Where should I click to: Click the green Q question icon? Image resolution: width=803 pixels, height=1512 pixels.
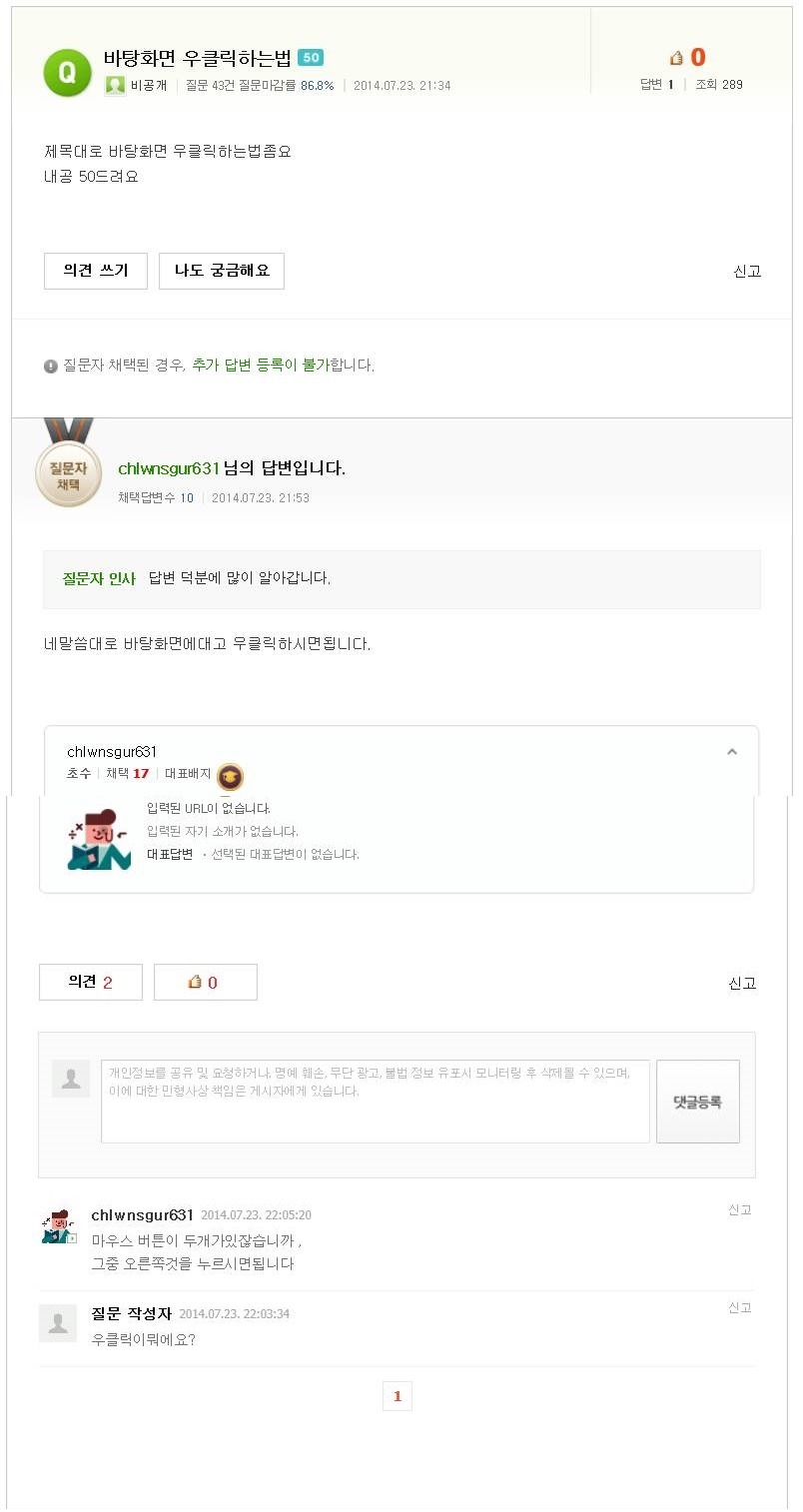tap(66, 71)
